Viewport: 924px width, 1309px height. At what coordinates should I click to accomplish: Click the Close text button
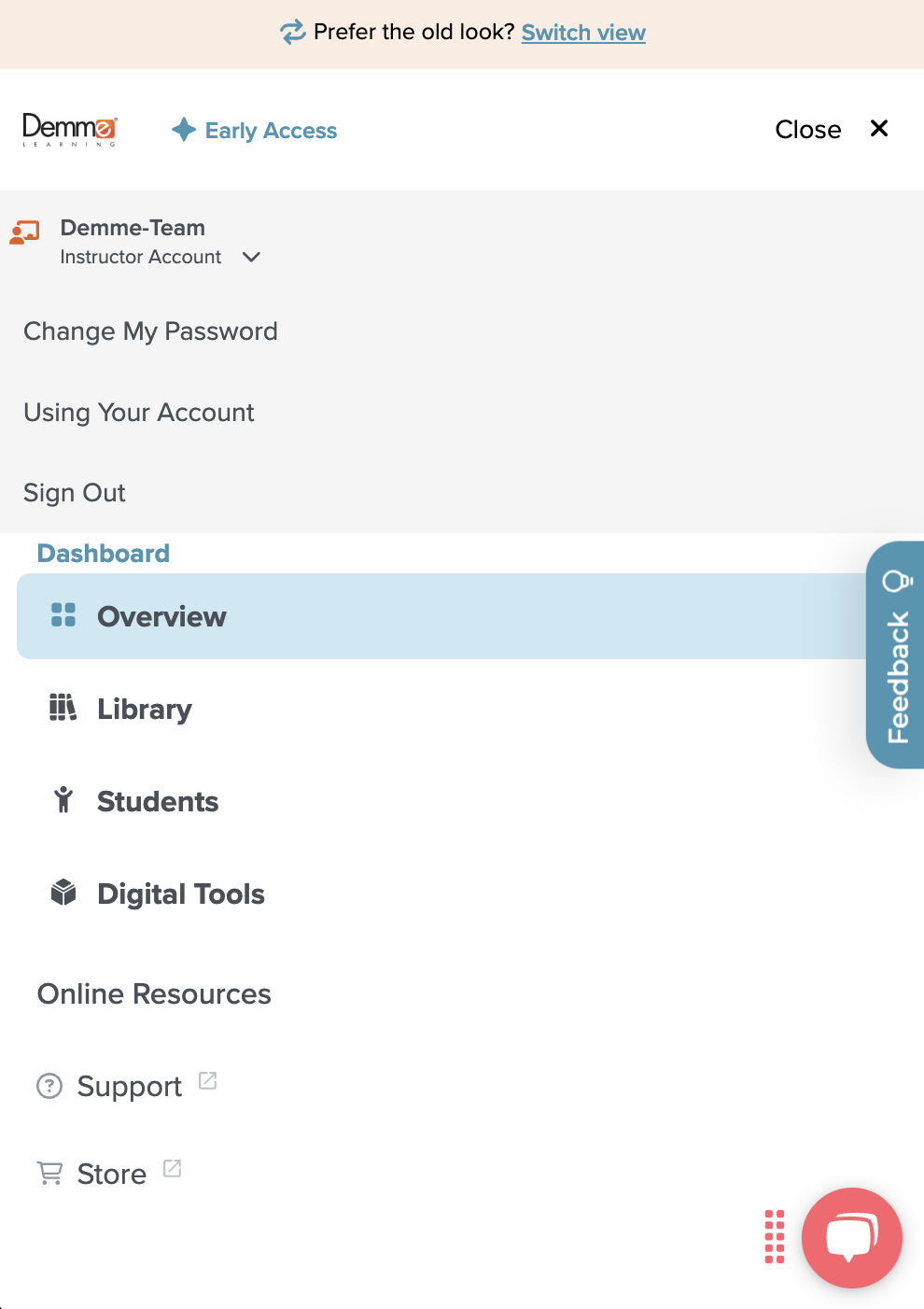pos(808,130)
